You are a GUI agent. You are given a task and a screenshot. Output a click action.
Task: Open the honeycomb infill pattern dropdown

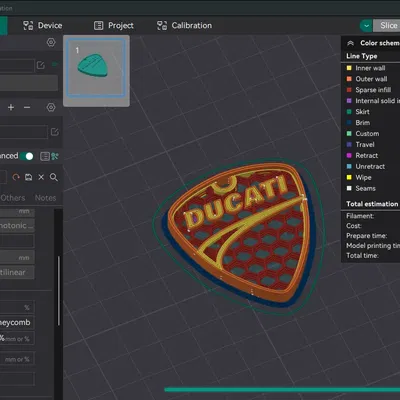17,322
